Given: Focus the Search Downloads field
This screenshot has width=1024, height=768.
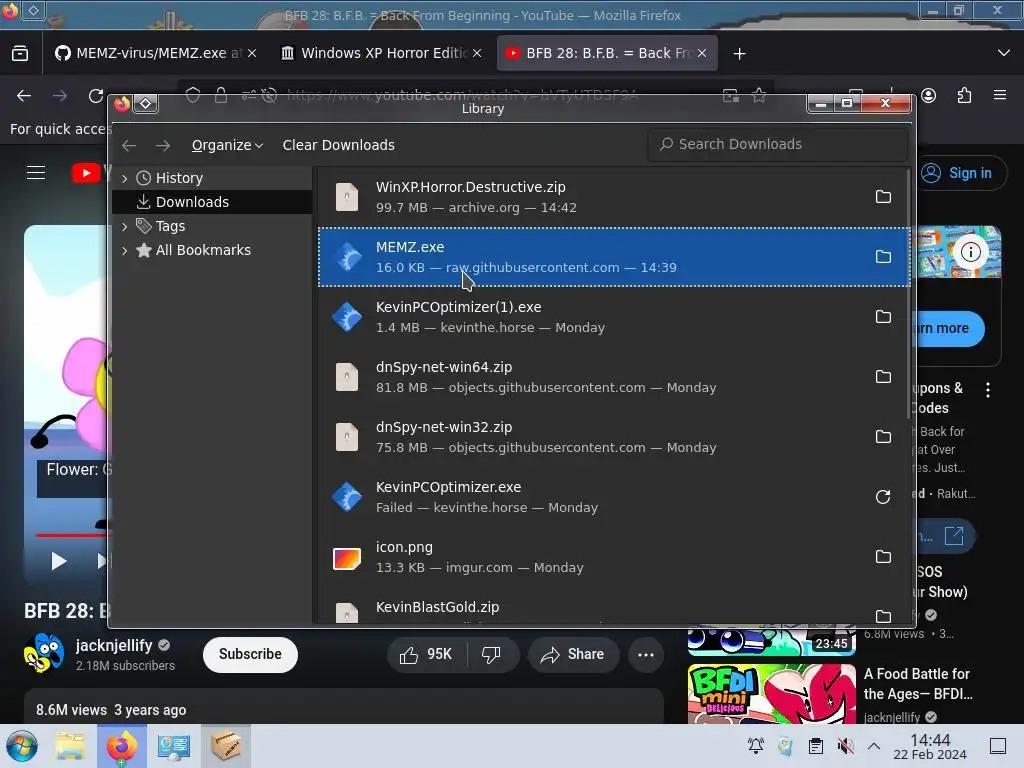Looking at the screenshot, I should tap(777, 144).
